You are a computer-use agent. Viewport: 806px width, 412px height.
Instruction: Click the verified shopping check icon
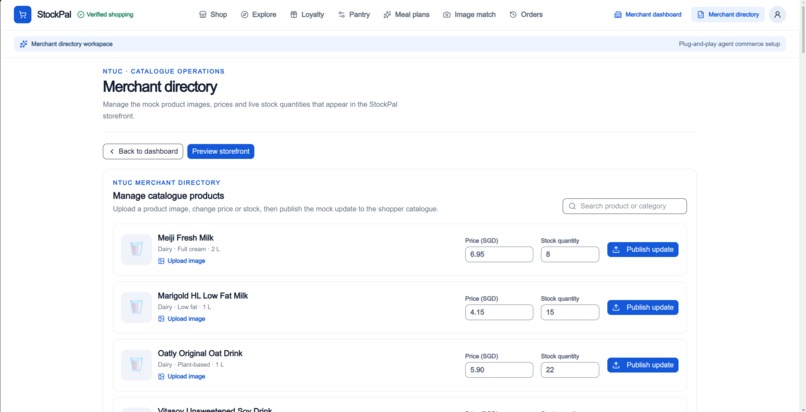(x=81, y=15)
